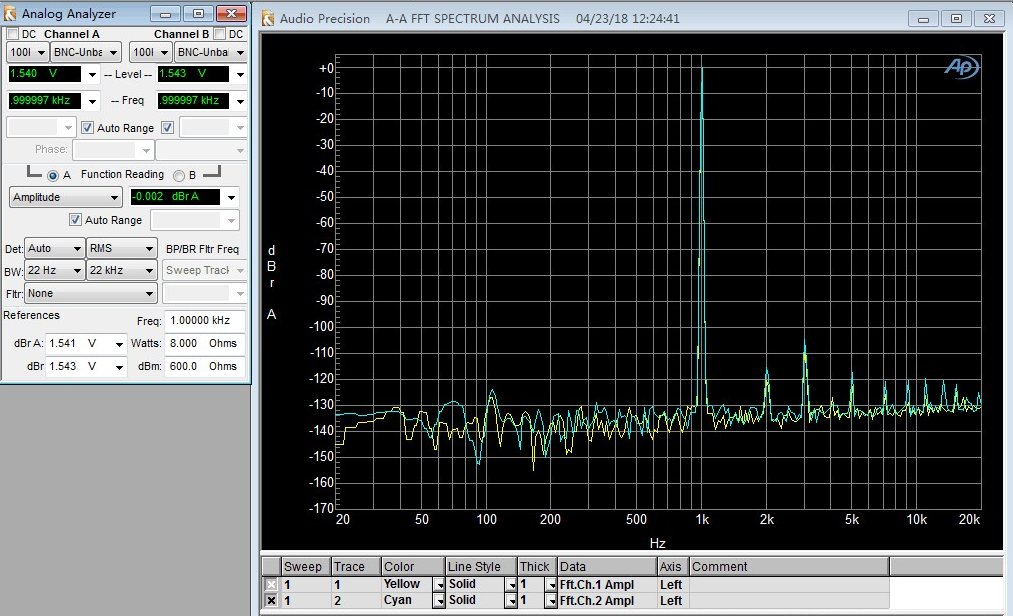Enable DC coupling for Channel B
Screen dimensions: 1013x616
tap(220, 34)
